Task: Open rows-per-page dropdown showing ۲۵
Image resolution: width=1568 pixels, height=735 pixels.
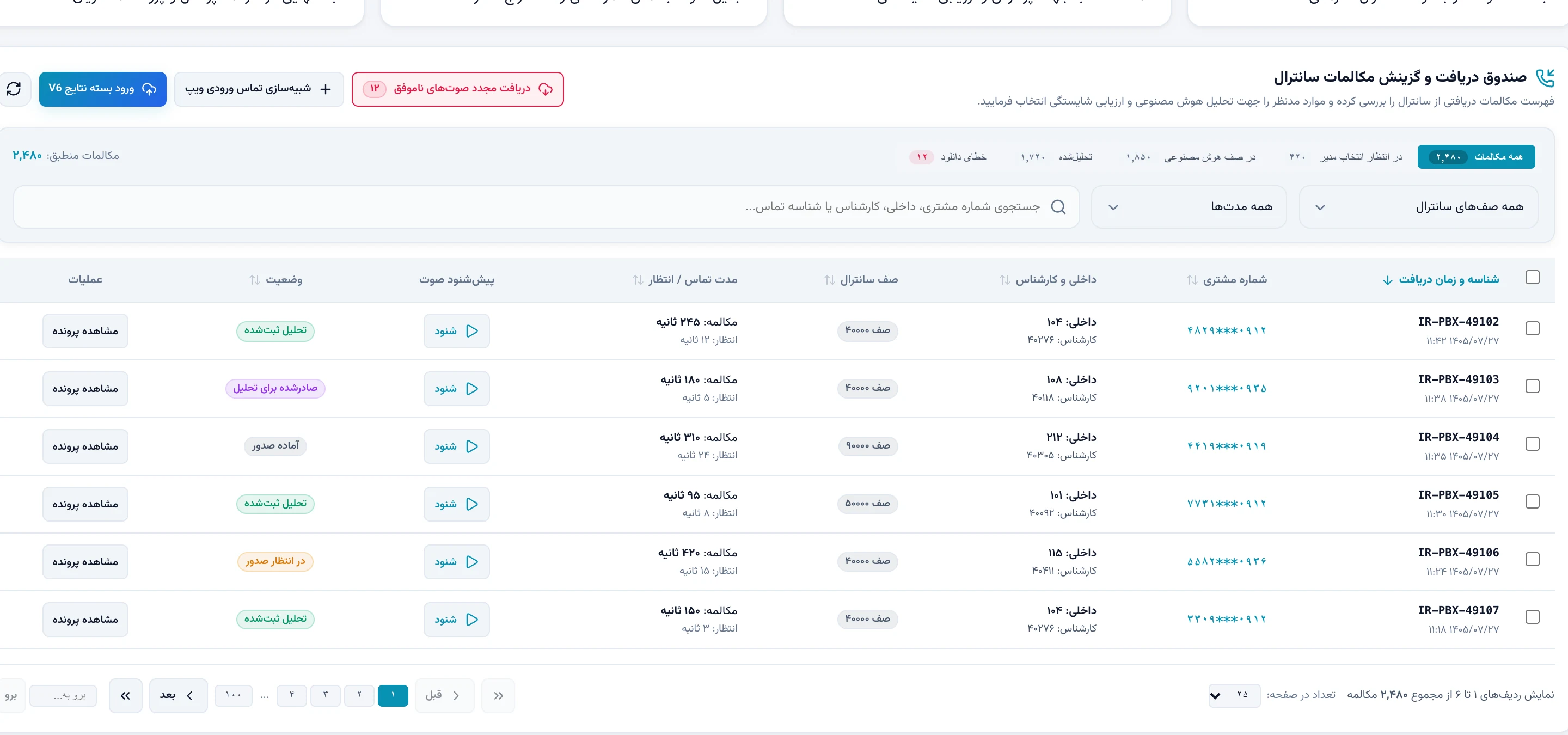Action: point(1234,695)
